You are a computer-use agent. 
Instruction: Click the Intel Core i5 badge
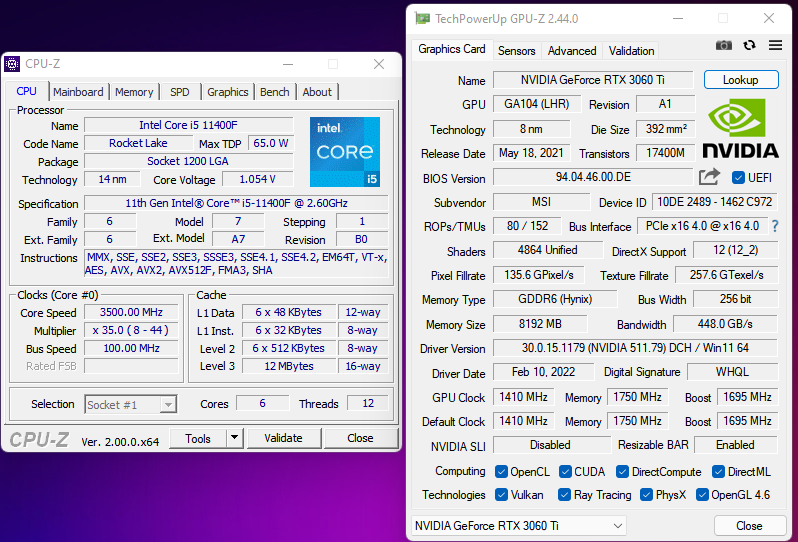[345, 152]
